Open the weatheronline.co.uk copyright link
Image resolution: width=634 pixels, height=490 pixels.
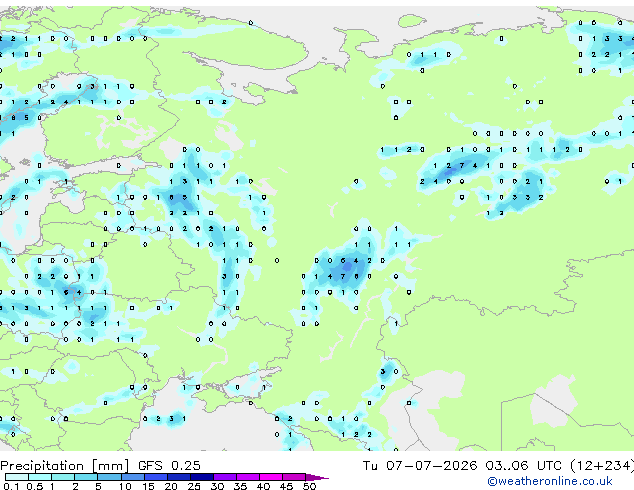pyautogui.click(x=550, y=481)
